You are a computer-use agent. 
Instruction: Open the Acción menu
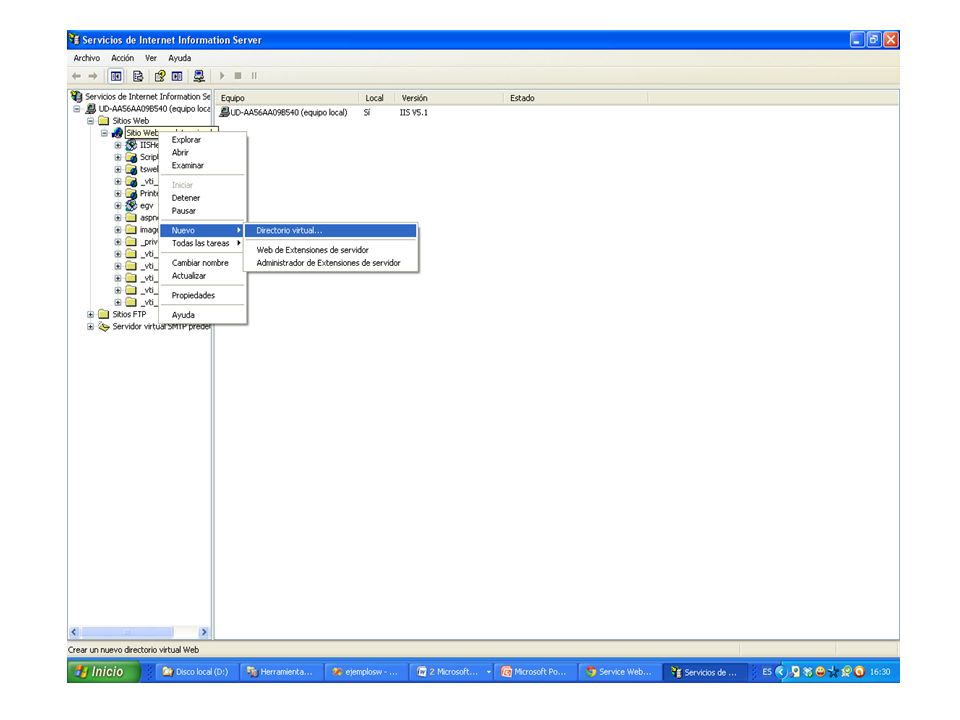click(122, 58)
